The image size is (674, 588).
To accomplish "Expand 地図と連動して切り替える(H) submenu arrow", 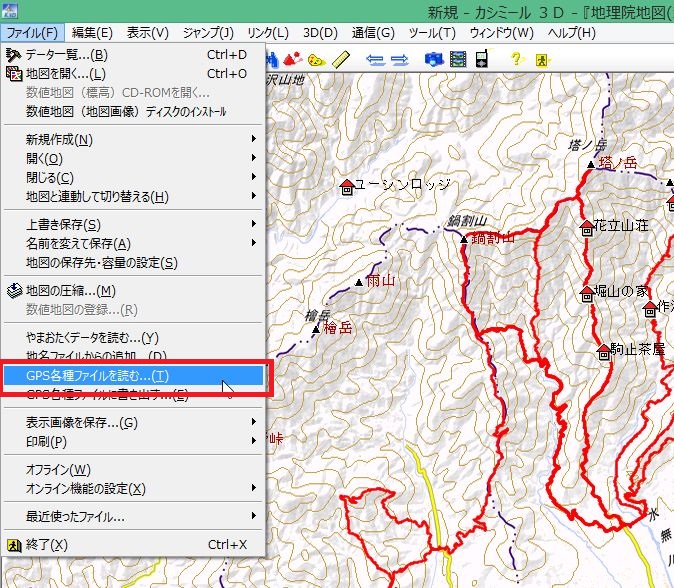I will click(x=254, y=196).
